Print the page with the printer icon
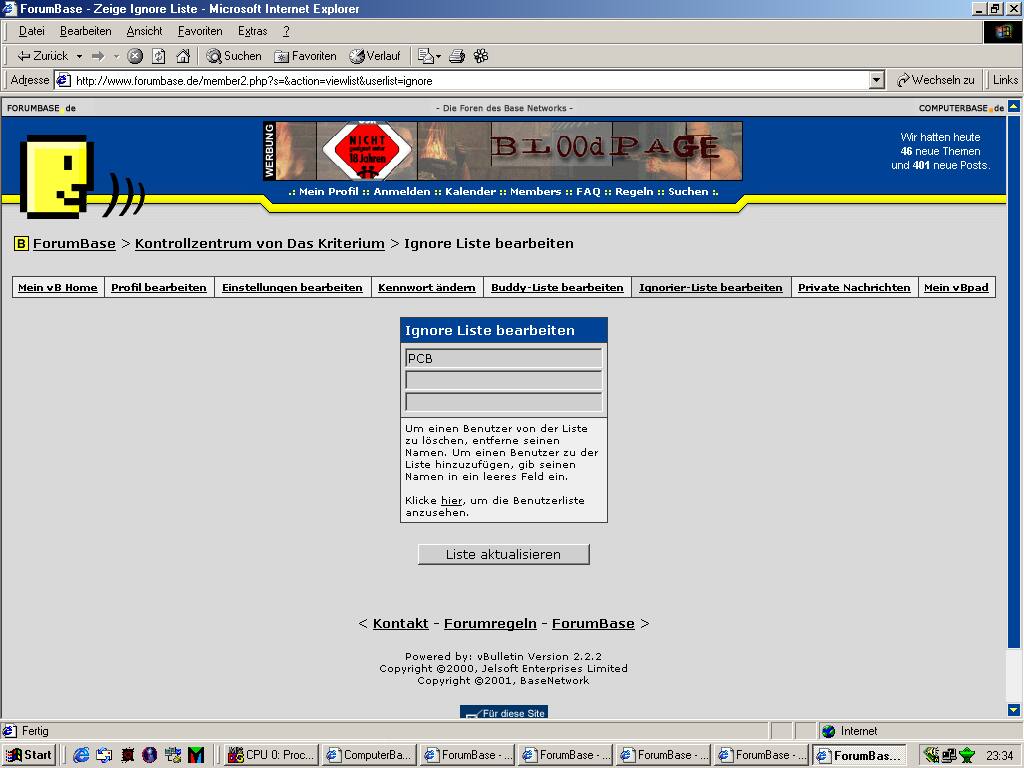Image resolution: width=1024 pixels, height=768 pixels. coord(456,56)
